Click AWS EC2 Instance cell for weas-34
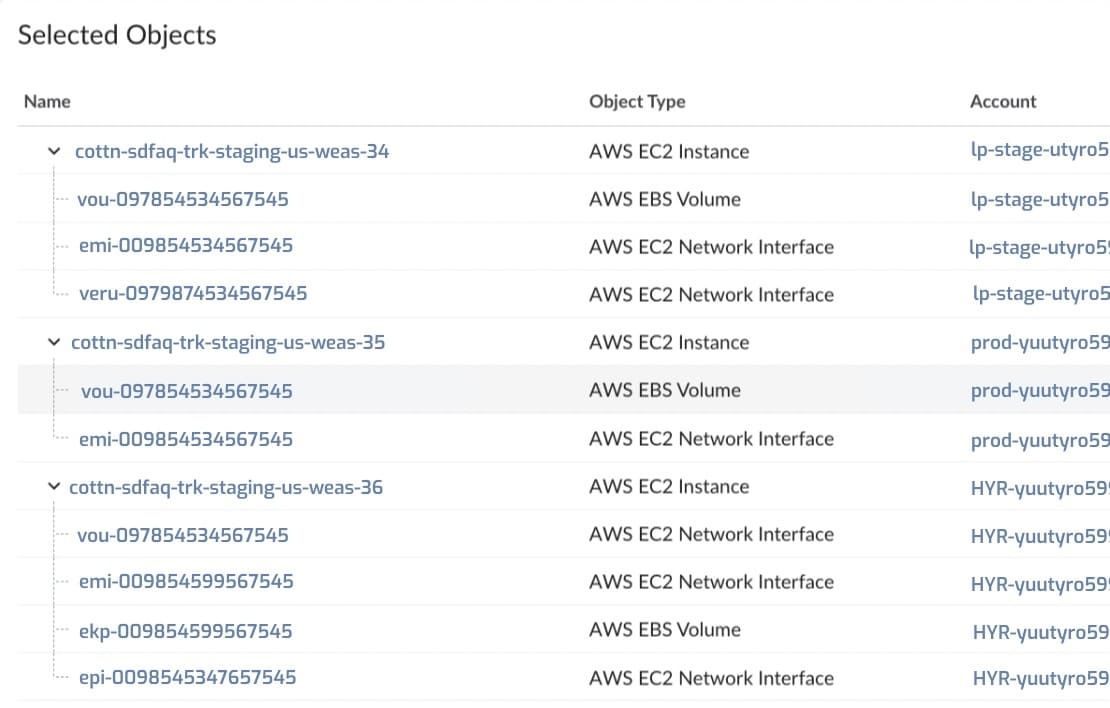 click(x=668, y=152)
